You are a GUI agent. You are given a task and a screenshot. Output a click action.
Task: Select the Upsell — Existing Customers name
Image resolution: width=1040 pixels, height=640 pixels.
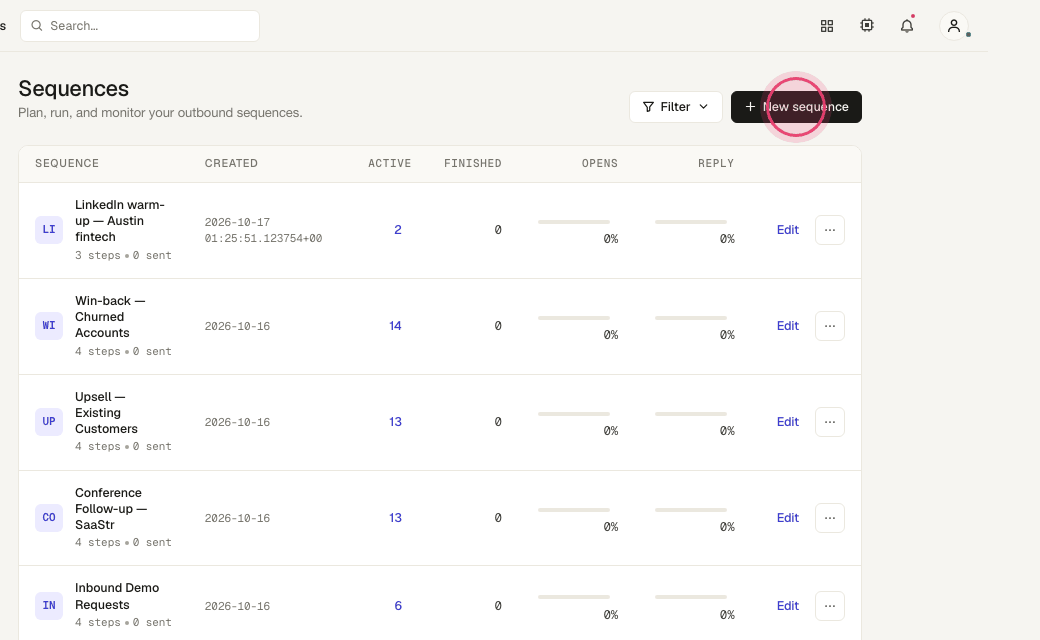(106, 413)
